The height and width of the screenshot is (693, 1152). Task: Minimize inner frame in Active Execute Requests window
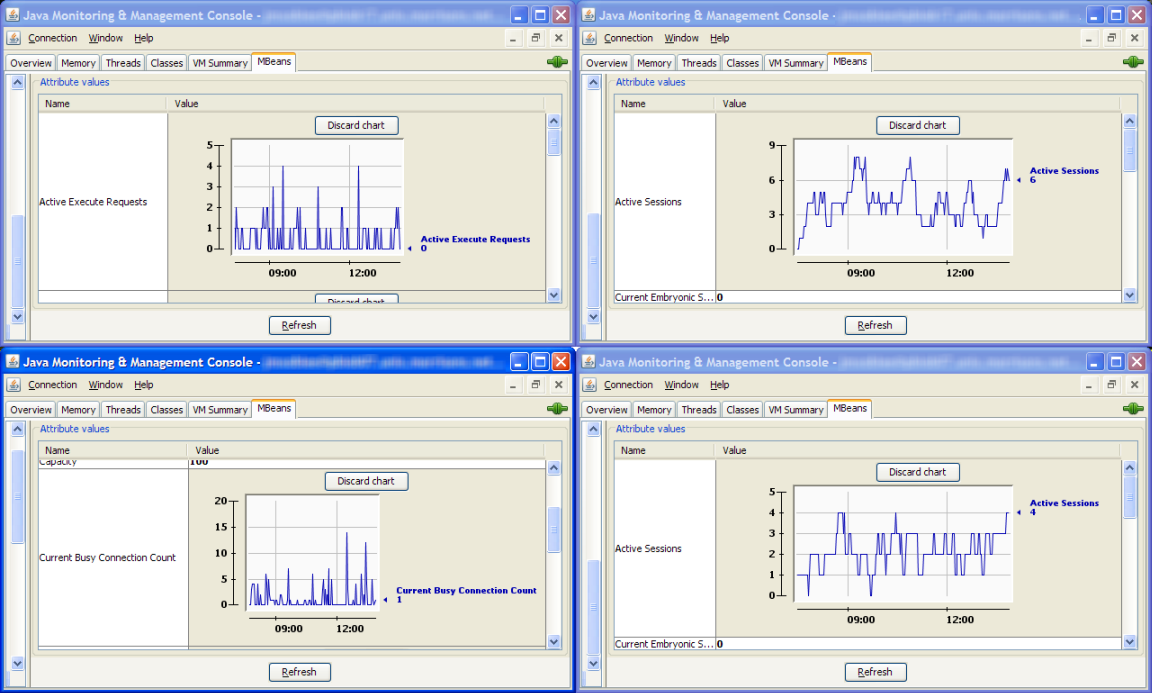point(513,38)
